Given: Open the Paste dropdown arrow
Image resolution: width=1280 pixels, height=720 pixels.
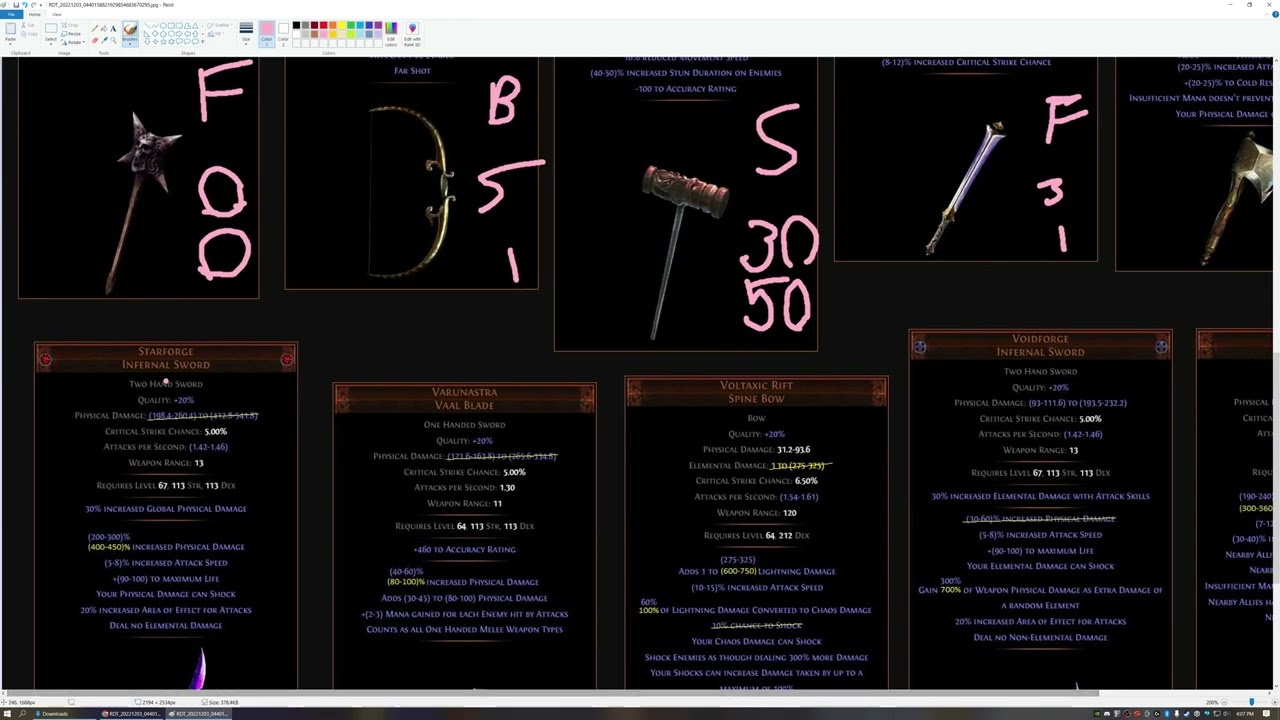Looking at the screenshot, I should click(10, 43).
